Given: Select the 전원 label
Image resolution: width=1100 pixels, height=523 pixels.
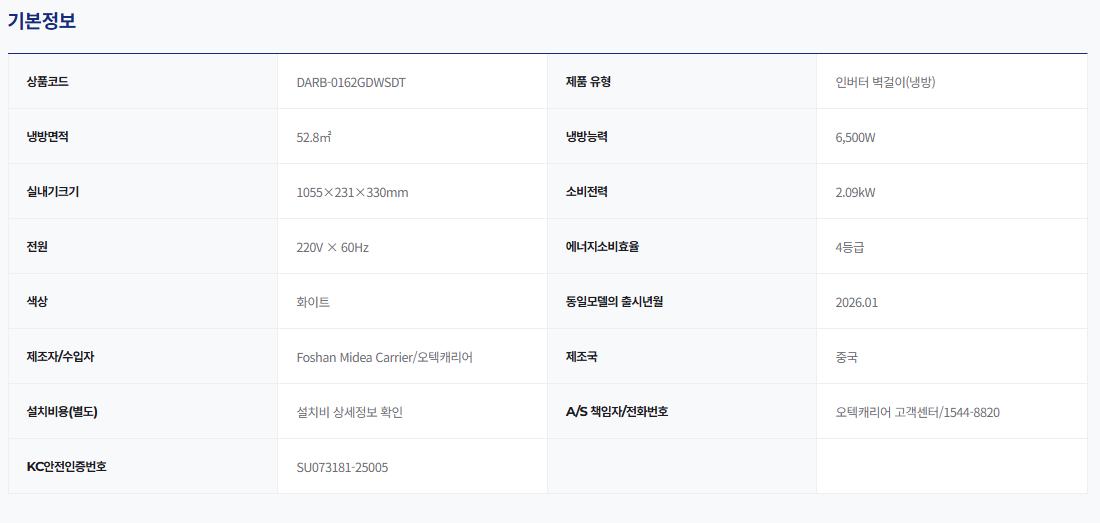Looking at the screenshot, I should pyautogui.click(x=36, y=247).
